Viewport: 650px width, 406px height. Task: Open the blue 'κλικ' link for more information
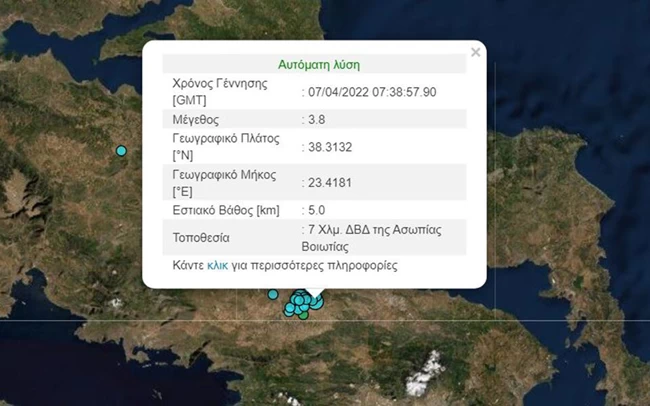[x=218, y=265]
